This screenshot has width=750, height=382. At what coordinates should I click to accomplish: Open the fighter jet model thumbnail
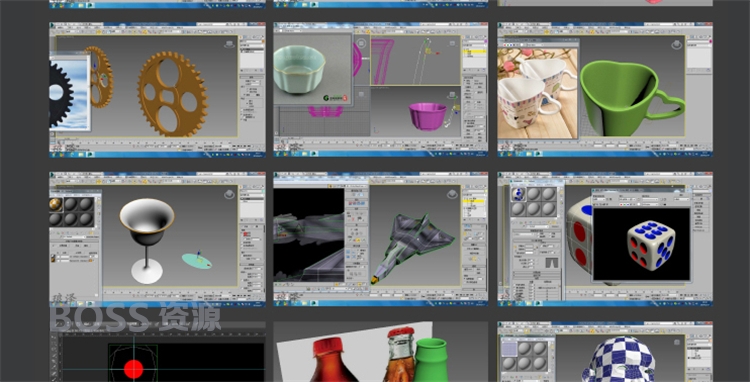[x=381, y=239]
